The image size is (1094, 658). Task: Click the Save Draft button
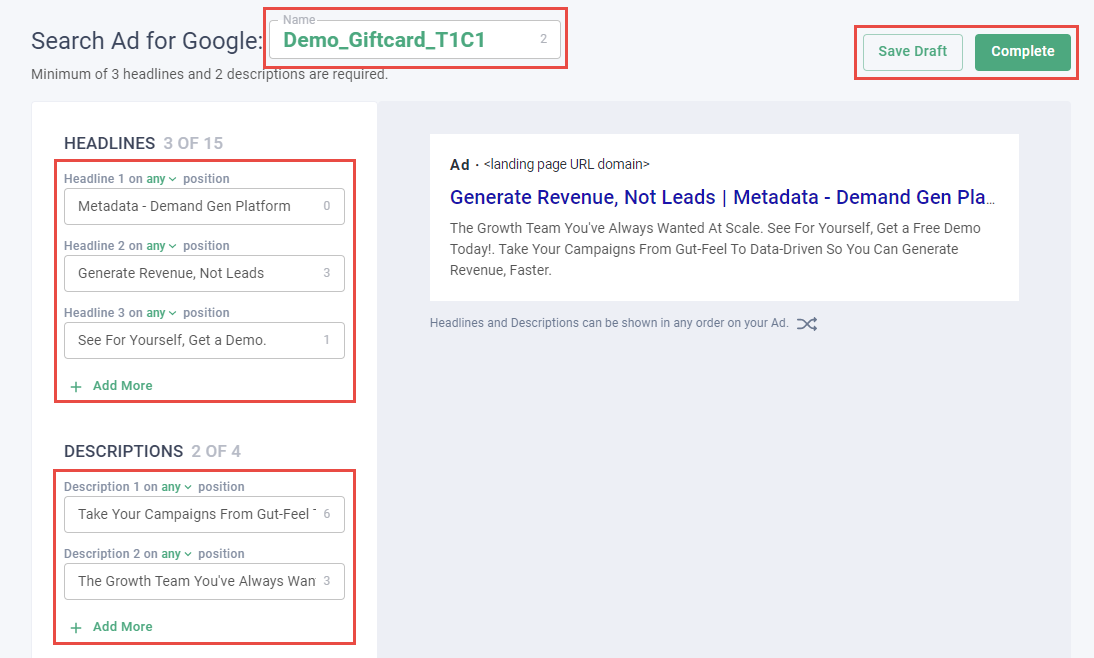point(912,52)
